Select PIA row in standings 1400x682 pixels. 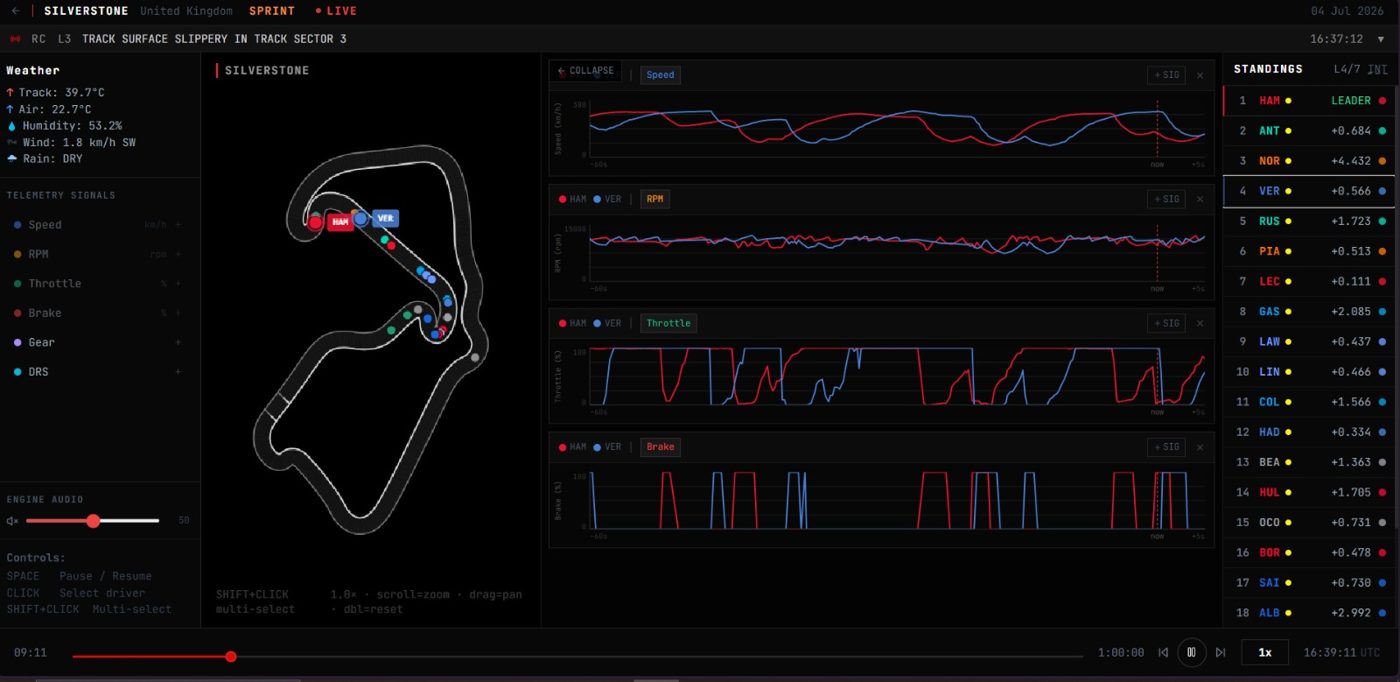[1311, 251]
